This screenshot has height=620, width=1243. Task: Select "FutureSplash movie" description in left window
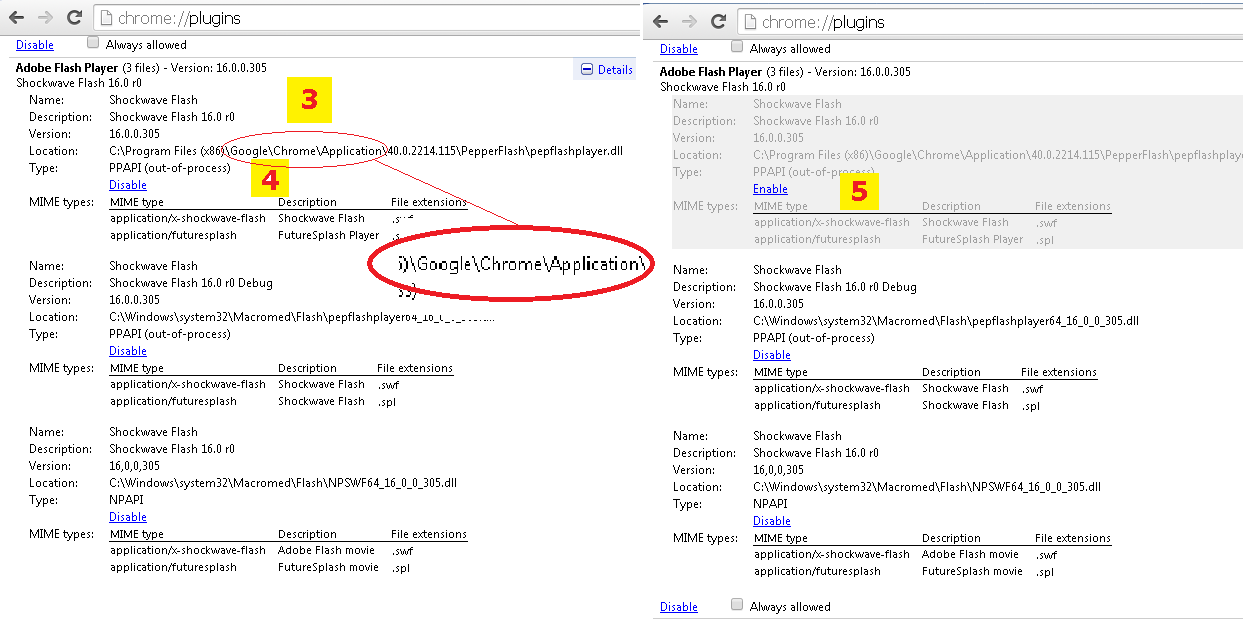(x=328, y=567)
